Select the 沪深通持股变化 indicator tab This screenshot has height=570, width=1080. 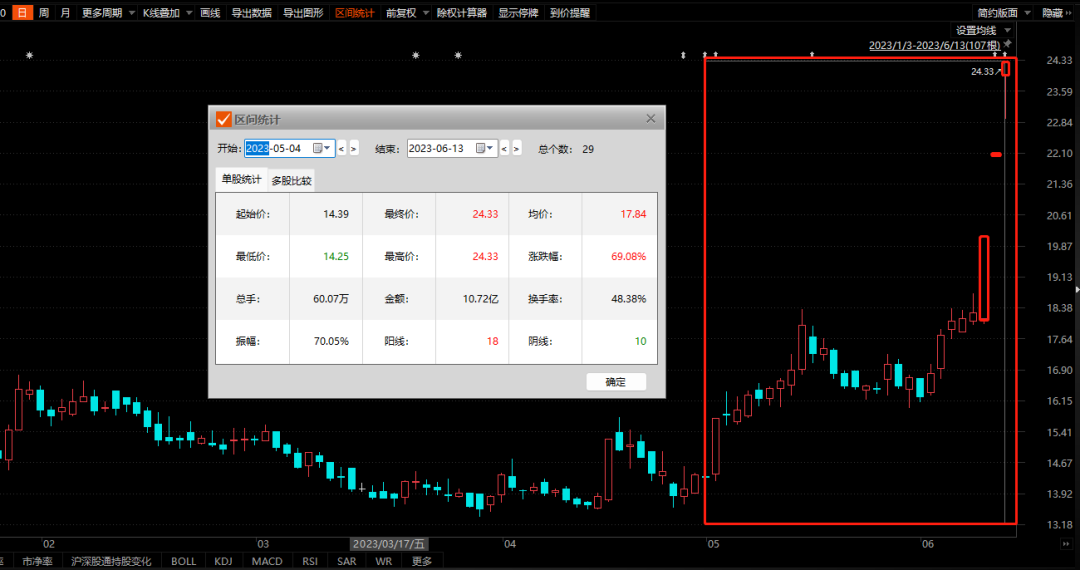tap(111, 561)
